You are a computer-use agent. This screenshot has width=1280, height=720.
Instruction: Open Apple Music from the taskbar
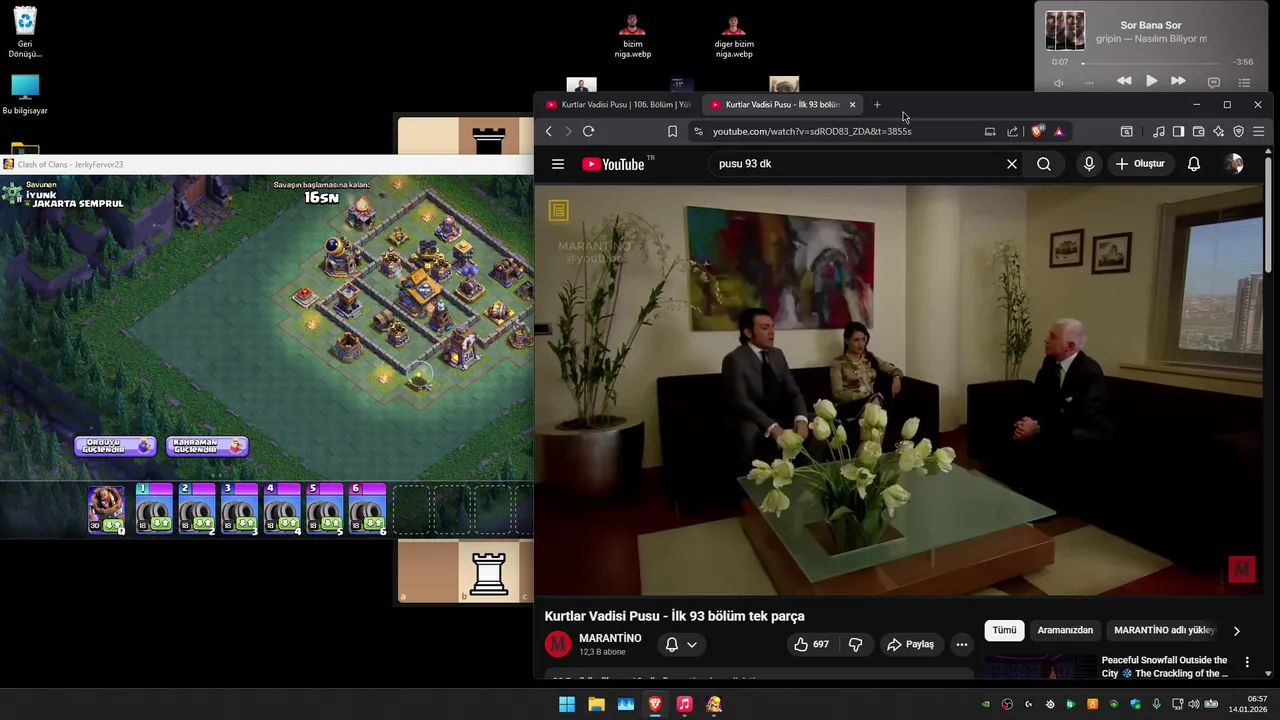click(684, 704)
